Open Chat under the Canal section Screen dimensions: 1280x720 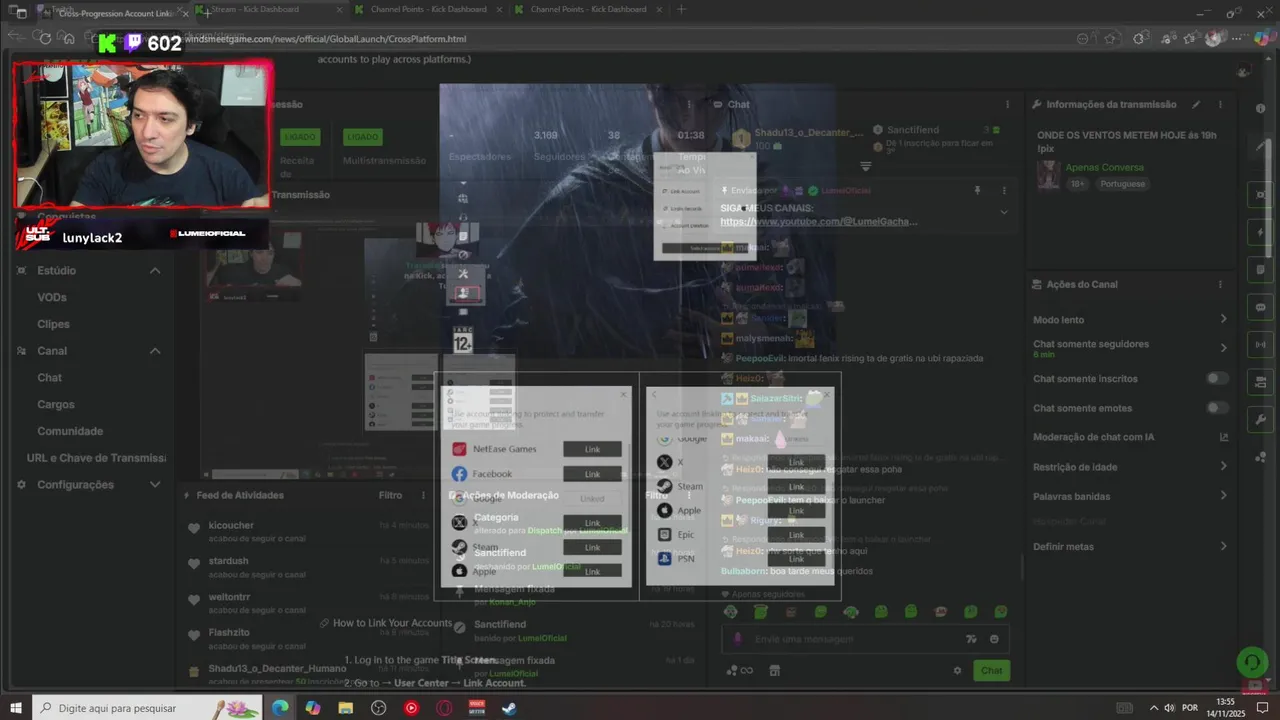pyautogui.click(x=50, y=377)
